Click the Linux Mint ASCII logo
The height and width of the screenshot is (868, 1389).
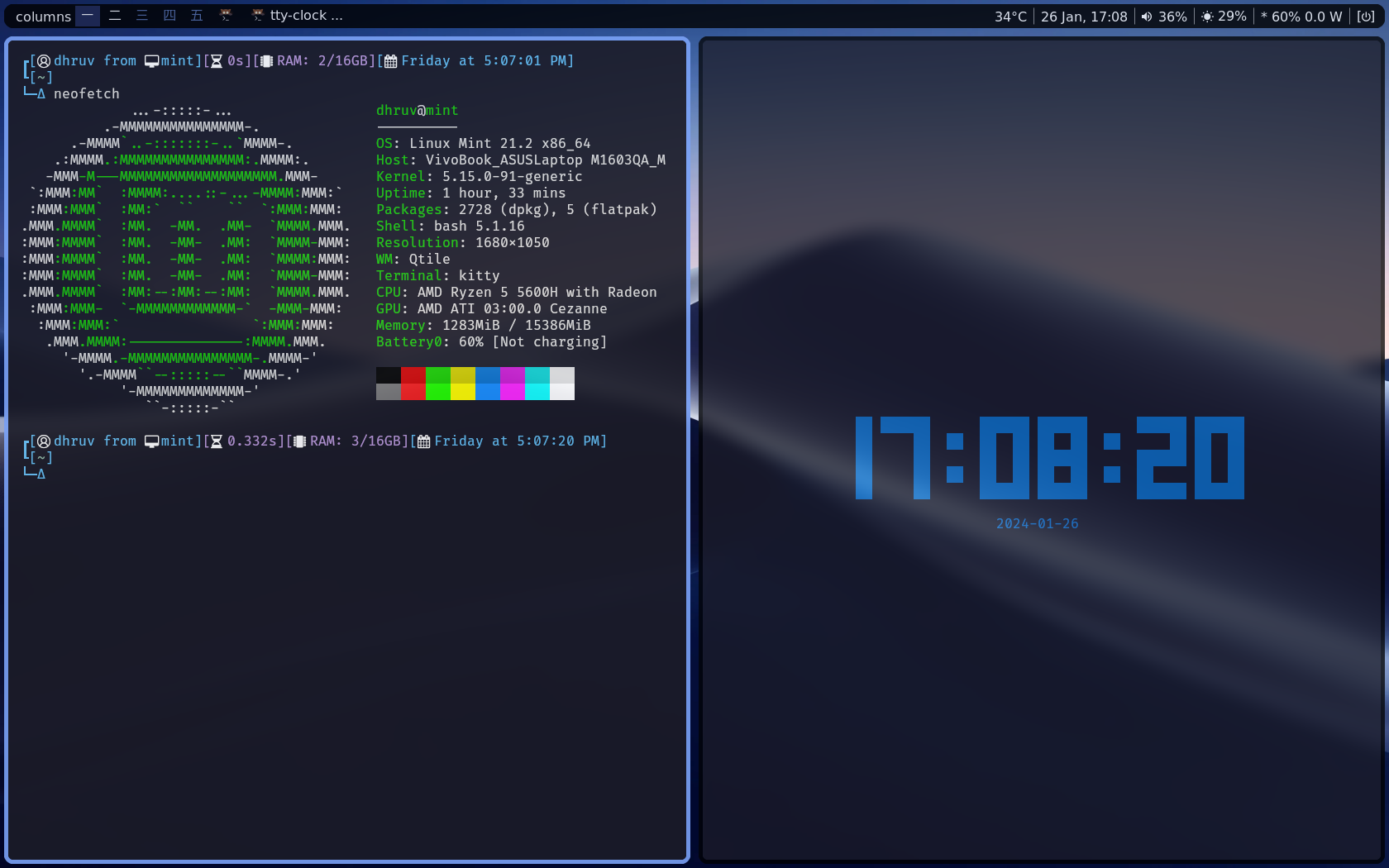click(x=186, y=259)
